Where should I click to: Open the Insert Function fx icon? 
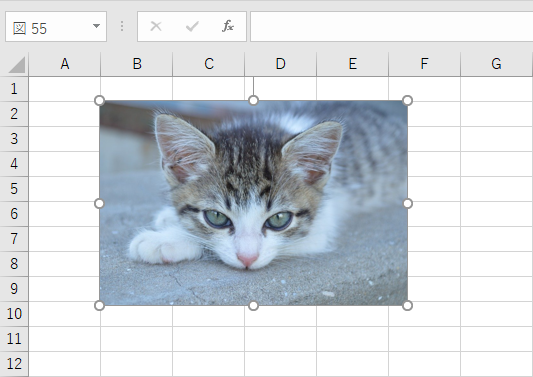(x=228, y=26)
